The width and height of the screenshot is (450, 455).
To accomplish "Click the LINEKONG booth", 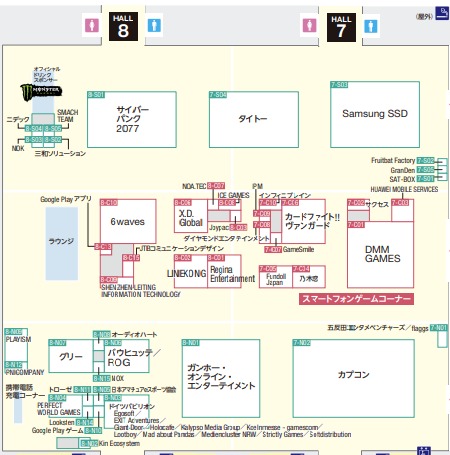I will coord(191,271).
